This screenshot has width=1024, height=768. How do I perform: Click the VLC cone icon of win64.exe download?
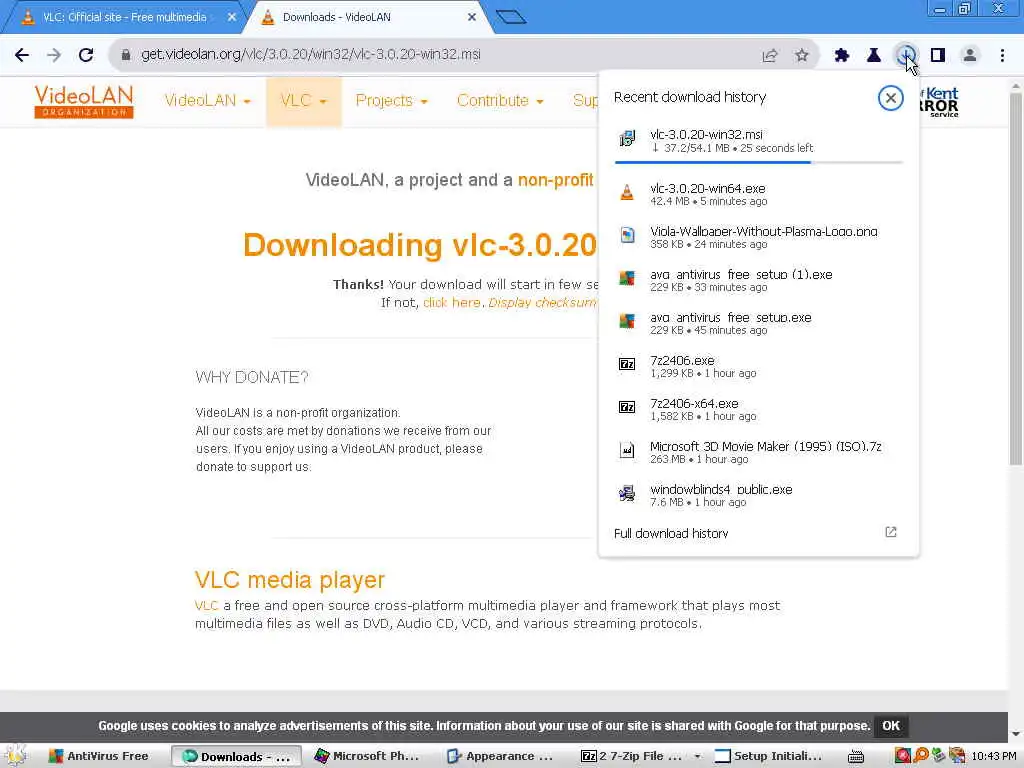pos(627,192)
